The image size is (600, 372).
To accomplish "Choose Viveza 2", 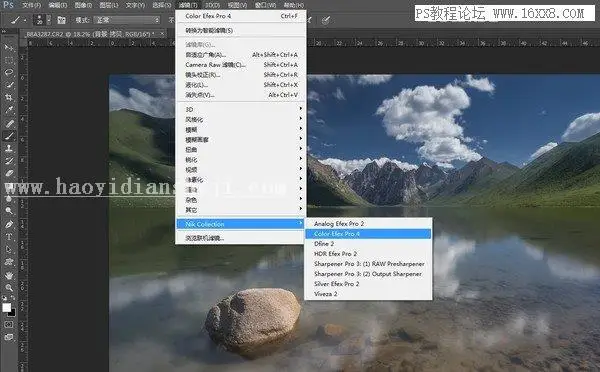I will click(x=368, y=294).
